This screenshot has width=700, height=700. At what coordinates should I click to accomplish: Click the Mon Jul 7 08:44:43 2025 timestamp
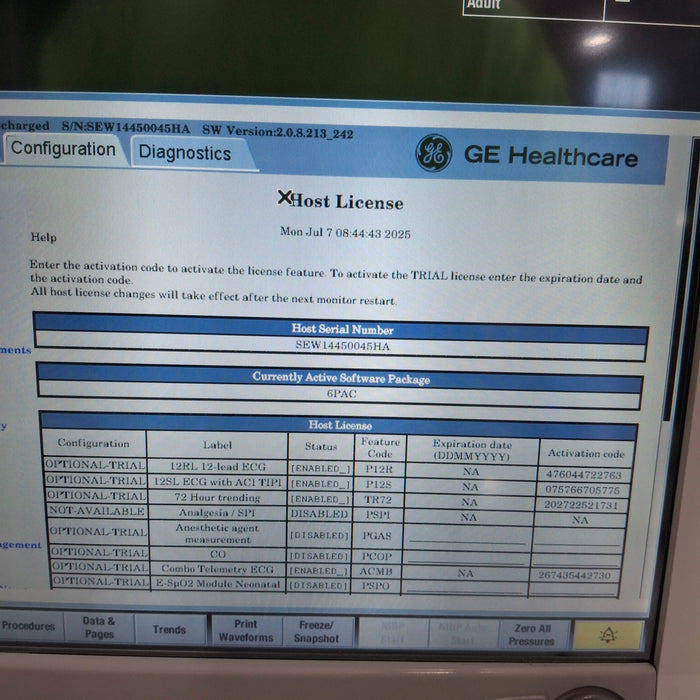click(345, 233)
